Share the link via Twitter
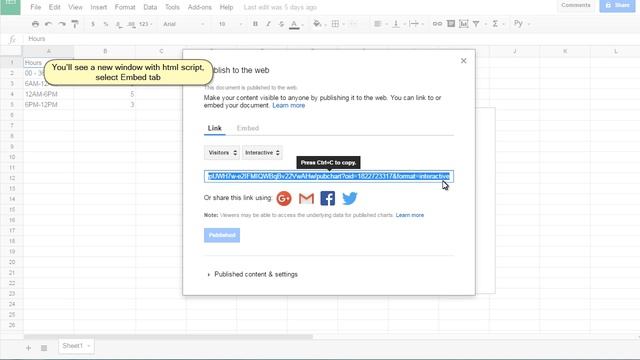Image resolution: width=640 pixels, height=360 pixels. pos(350,198)
